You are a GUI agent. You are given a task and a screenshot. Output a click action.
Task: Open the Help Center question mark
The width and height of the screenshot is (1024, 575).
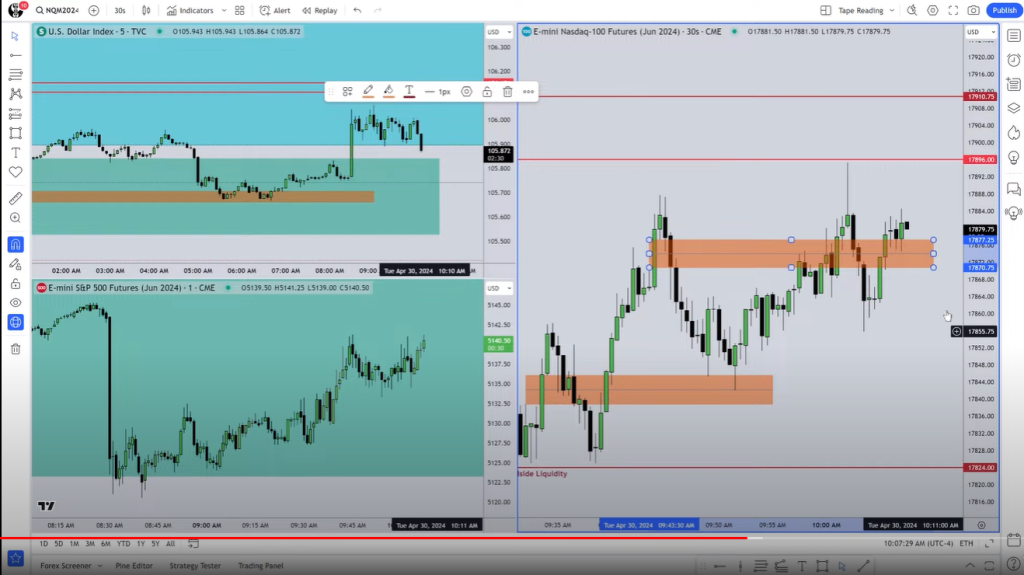pos(1014,565)
